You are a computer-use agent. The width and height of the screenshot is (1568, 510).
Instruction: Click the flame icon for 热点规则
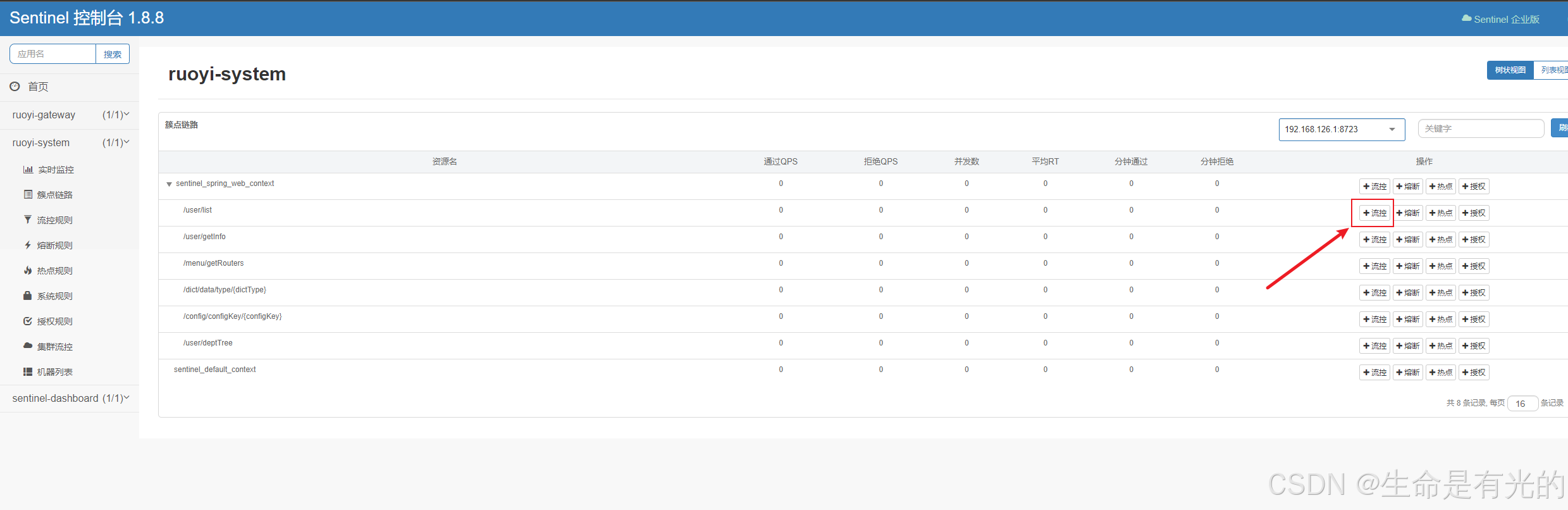click(28, 270)
